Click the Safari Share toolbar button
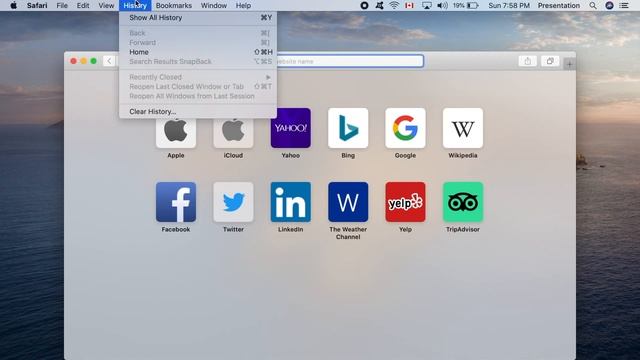Viewport: 640px width, 360px height. tap(527, 61)
